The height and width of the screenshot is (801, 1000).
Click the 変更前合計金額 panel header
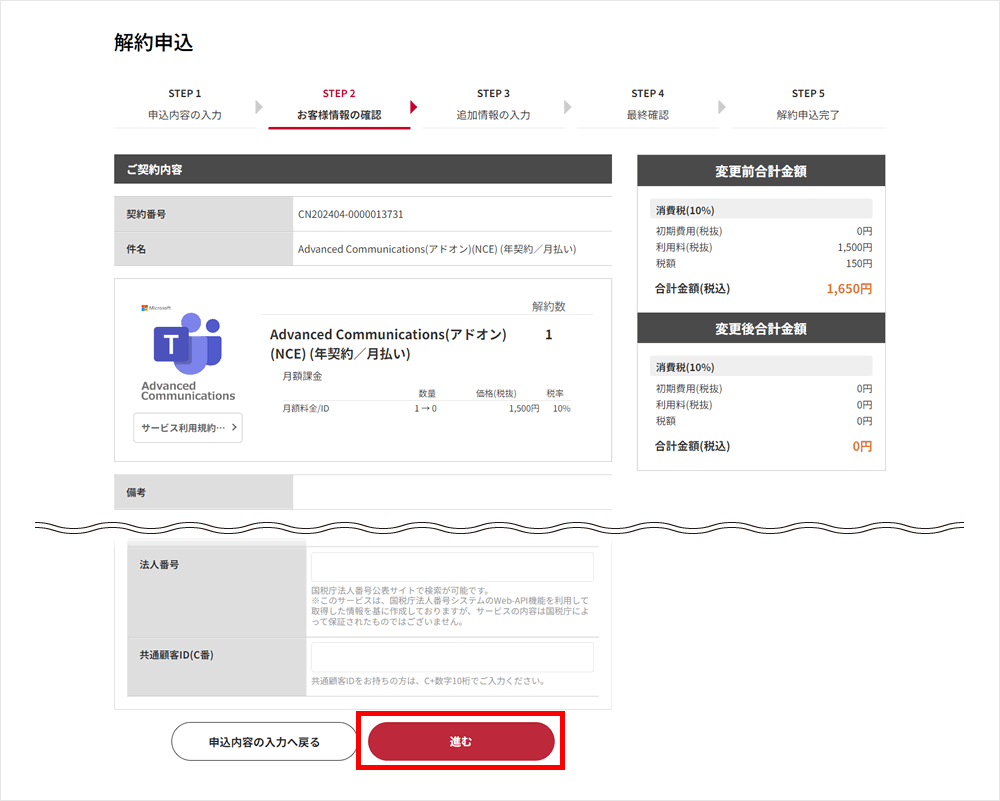pyautogui.click(x=761, y=170)
